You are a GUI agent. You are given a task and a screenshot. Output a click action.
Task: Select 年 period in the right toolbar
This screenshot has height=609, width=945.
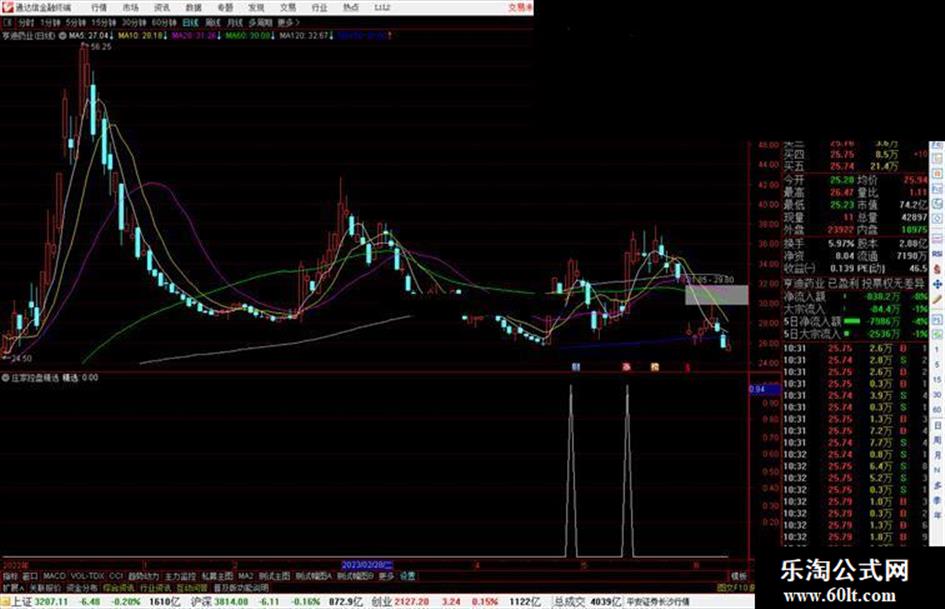(x=937, y=516)
